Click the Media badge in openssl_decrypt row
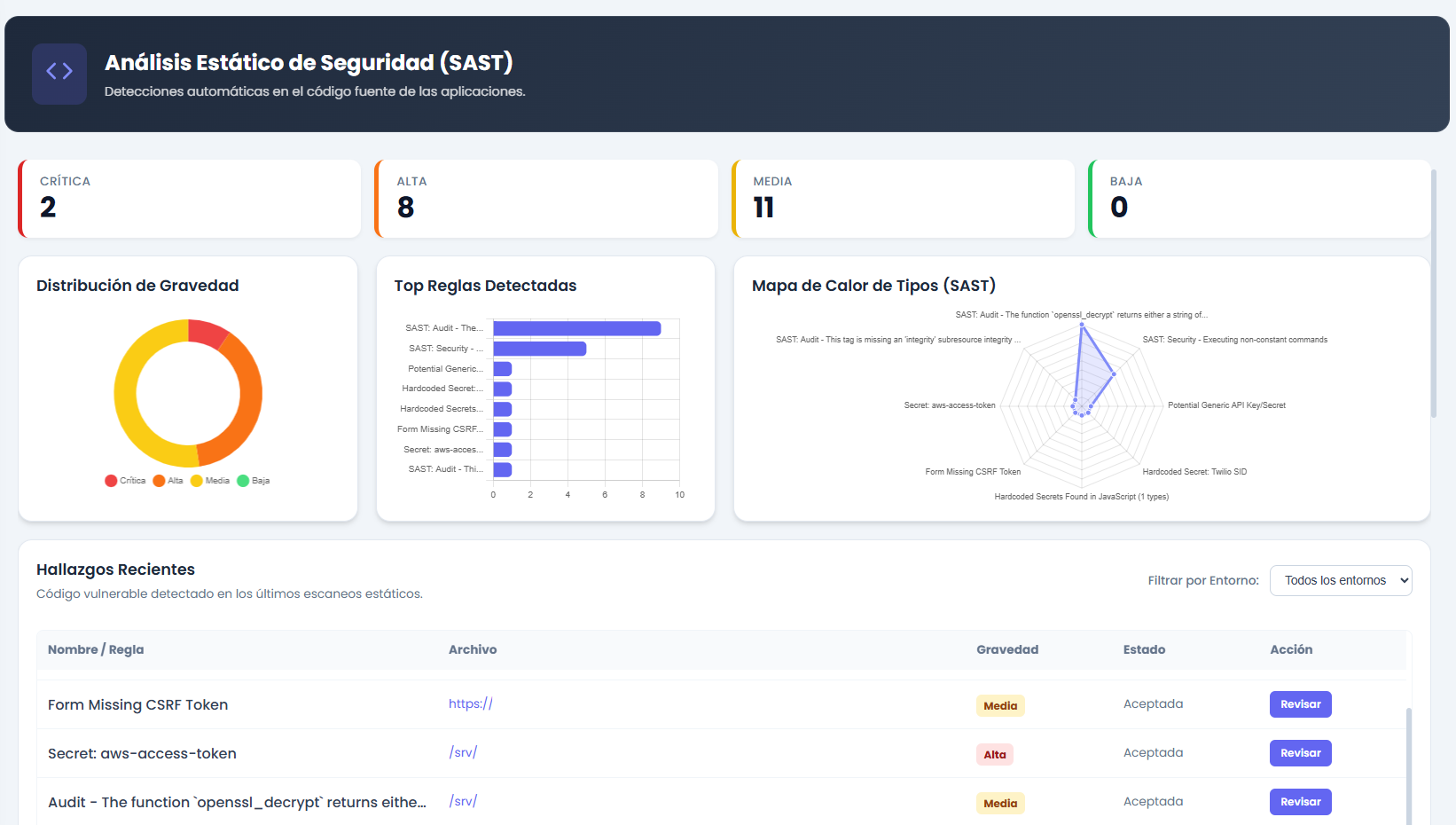1456x825 pixels. [x=1000, y=804]
